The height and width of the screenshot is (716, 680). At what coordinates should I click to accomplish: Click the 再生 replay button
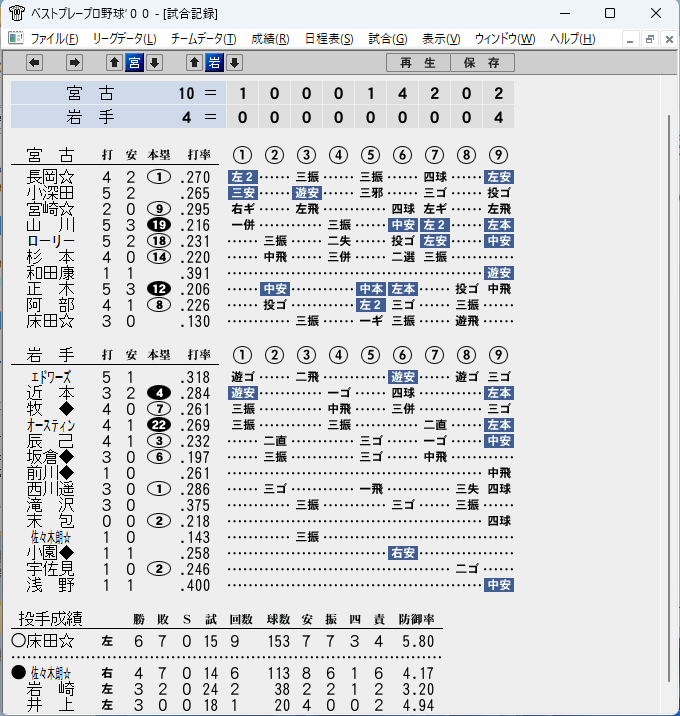click(x=418, y=63)
